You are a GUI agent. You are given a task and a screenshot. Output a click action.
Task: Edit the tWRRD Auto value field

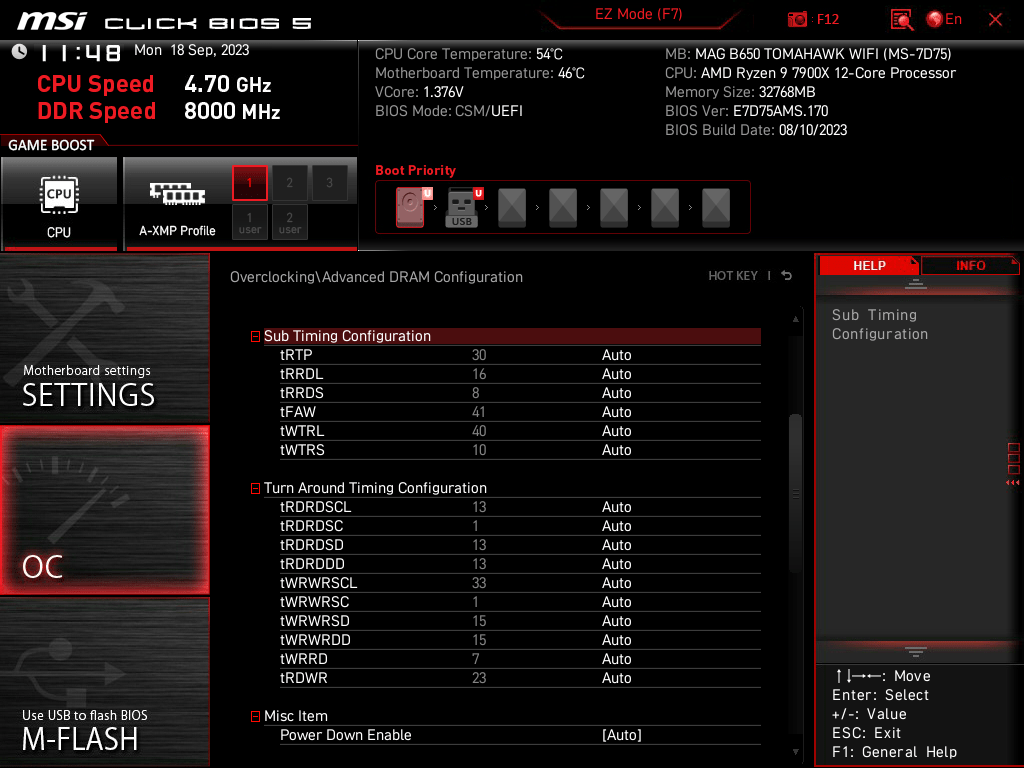[x=616, y=659]
